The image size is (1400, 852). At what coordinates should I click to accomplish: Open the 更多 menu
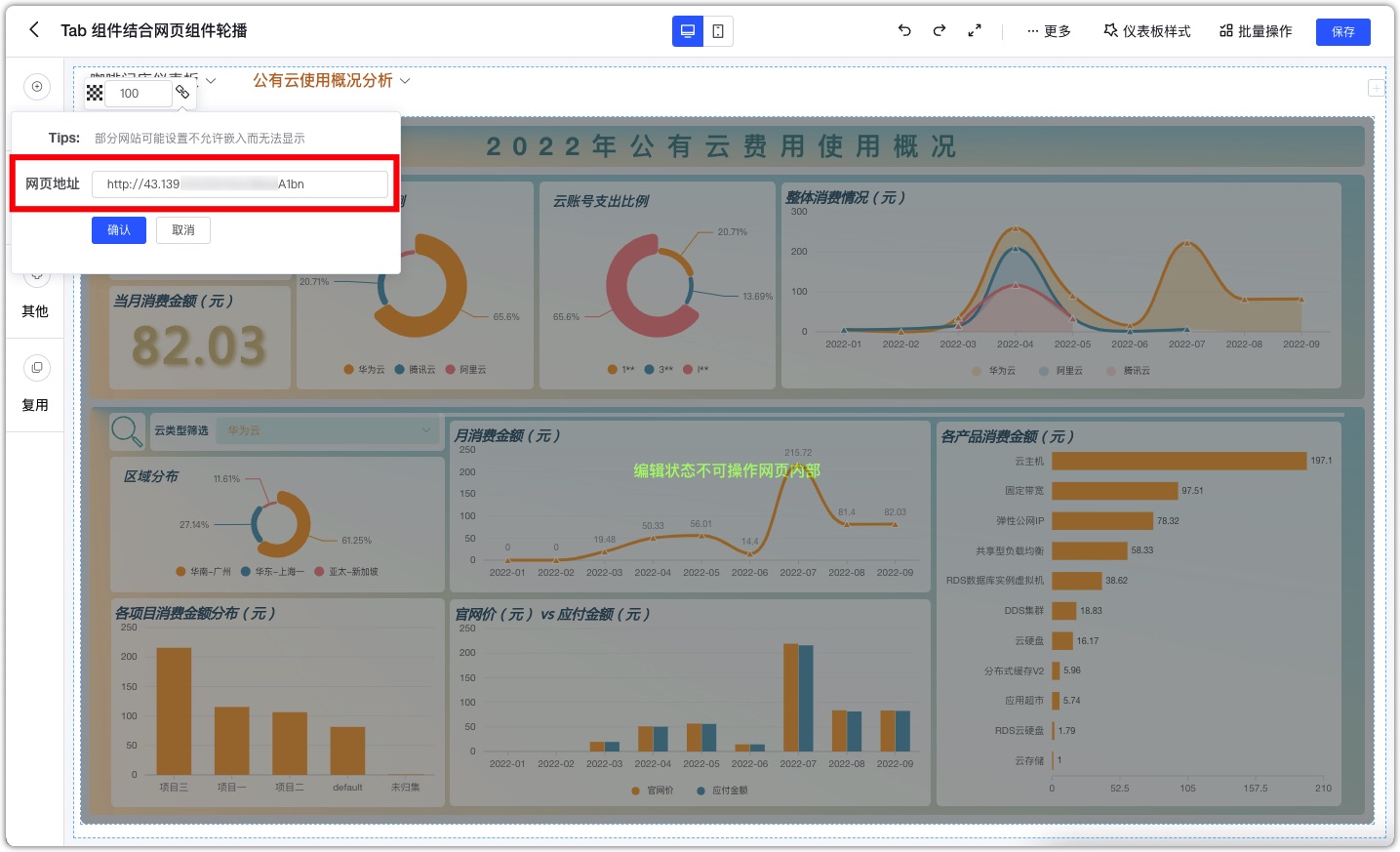click(x=1049, y=31)
